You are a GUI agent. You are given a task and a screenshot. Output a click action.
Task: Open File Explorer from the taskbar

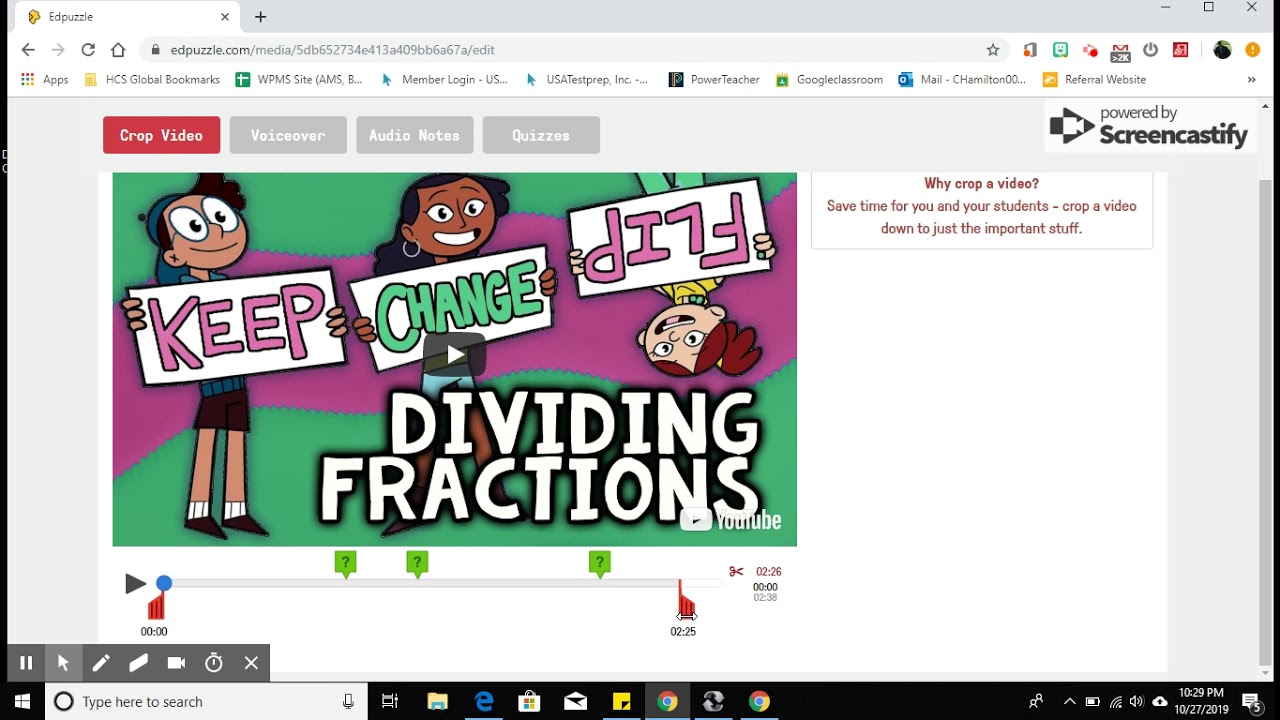pyautogui.click(x=437, y=702)
